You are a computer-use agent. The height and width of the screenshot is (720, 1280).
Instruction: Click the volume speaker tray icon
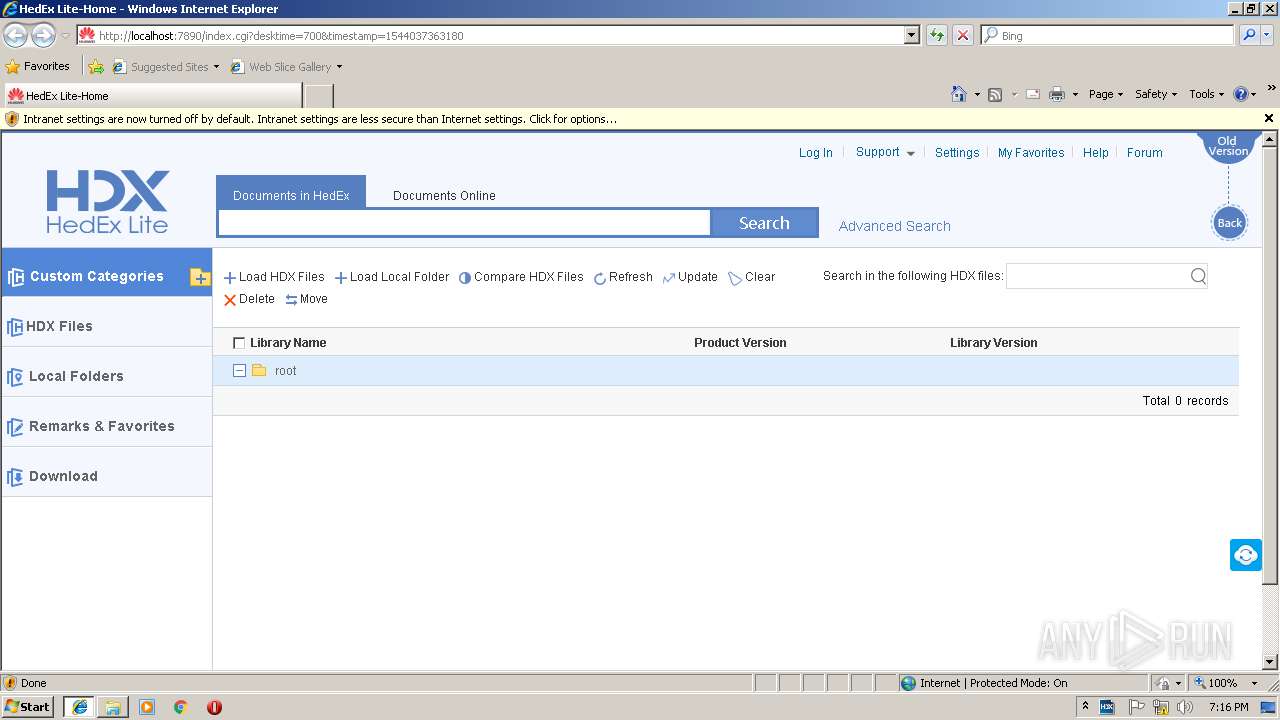point(1185,707)
